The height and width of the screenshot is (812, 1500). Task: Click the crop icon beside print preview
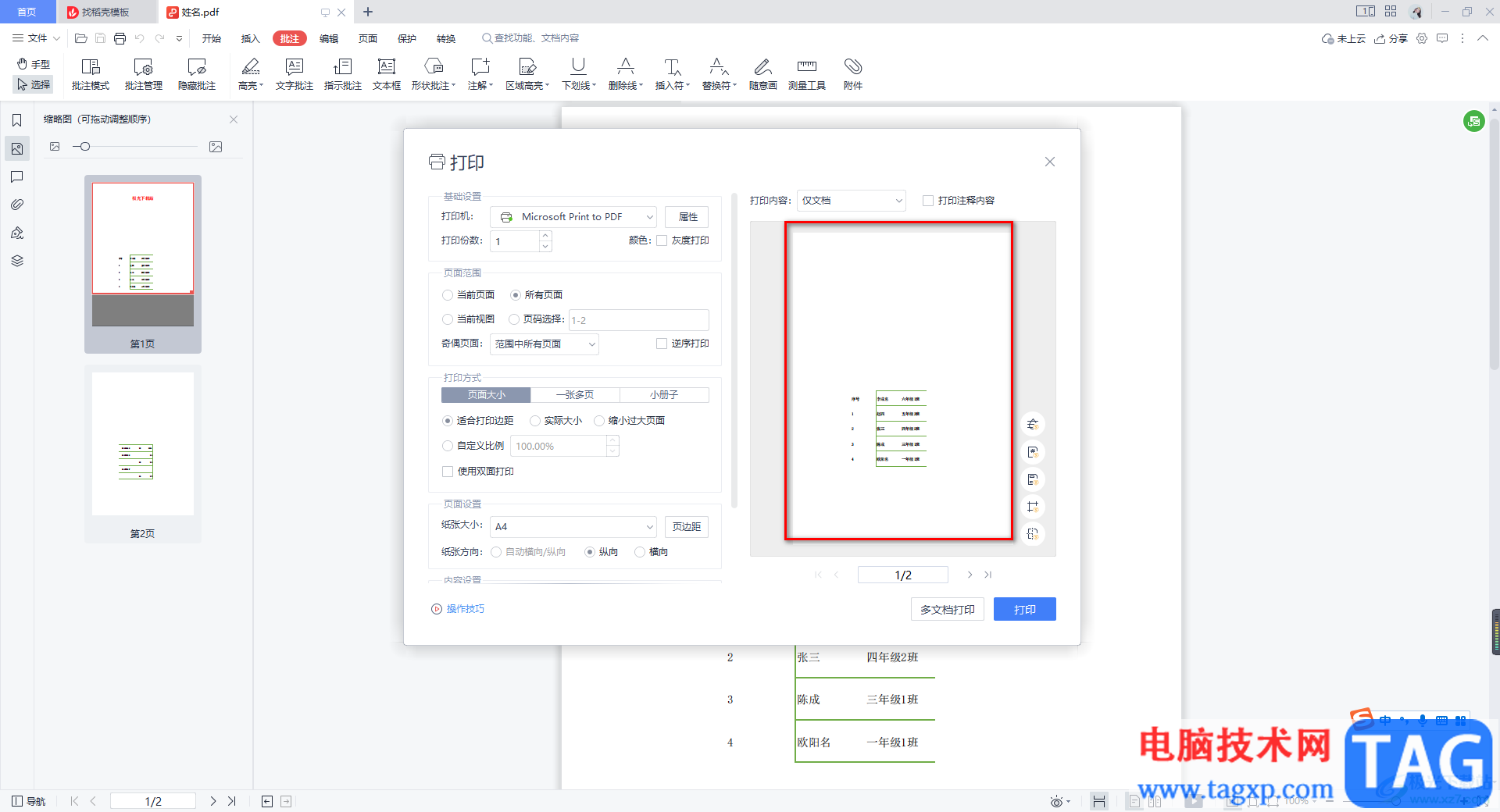(1033, 507)
